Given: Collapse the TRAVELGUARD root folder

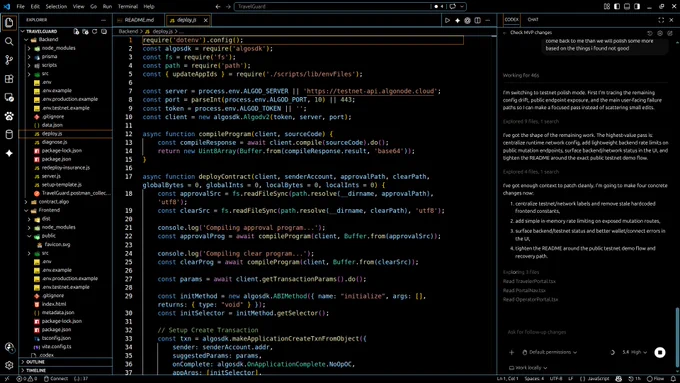Looking at the screenshot, I should pos(23,31).
